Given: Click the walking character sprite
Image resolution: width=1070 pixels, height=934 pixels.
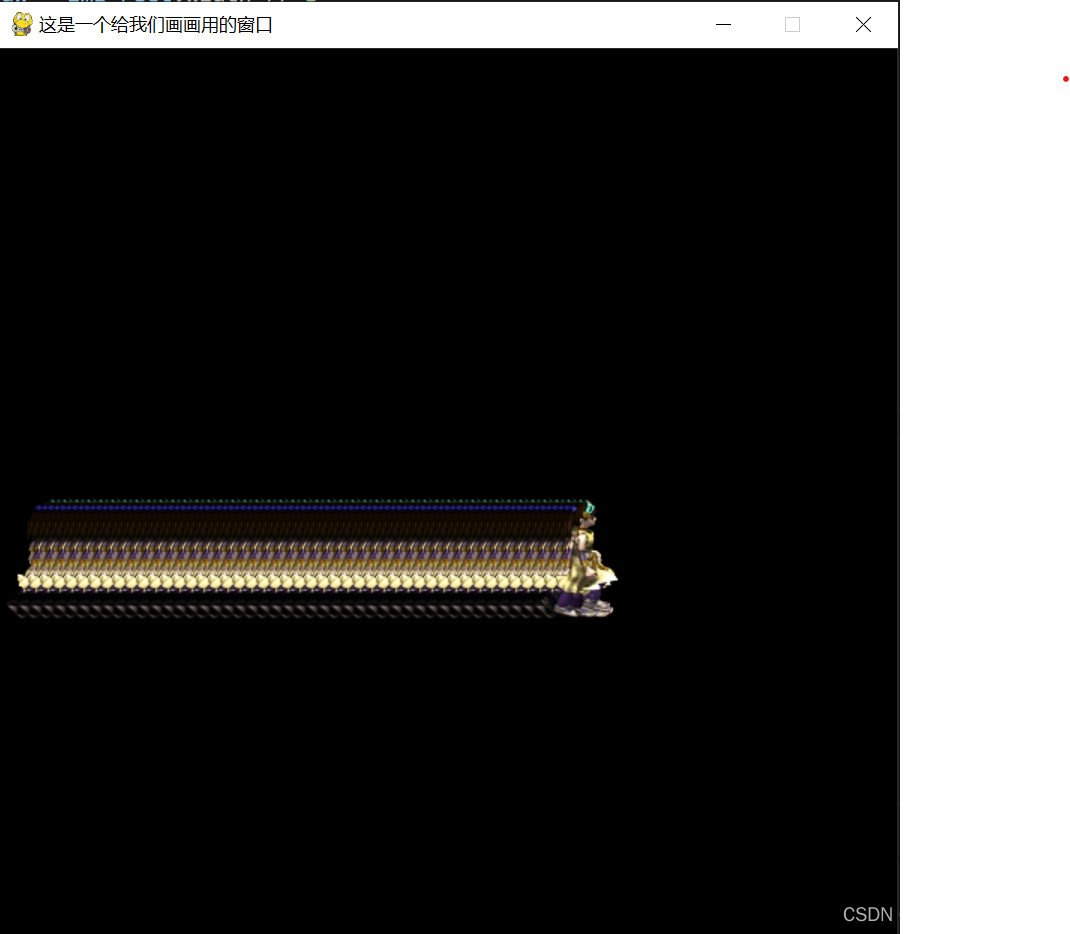Looking at the screenshot, I should (x=585, y=559).
